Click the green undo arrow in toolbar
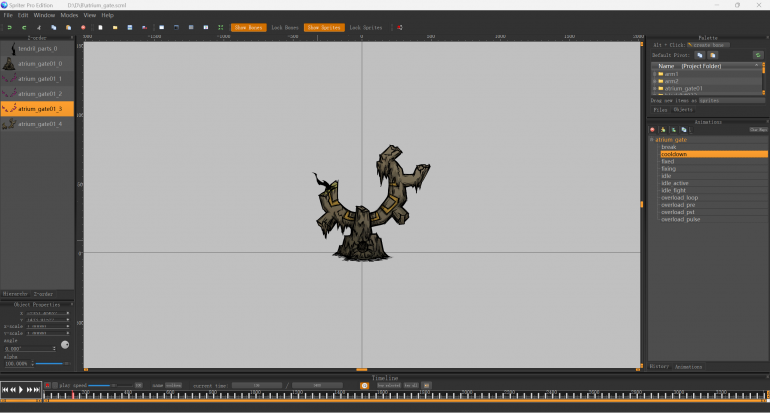 [x=9, y=28]
